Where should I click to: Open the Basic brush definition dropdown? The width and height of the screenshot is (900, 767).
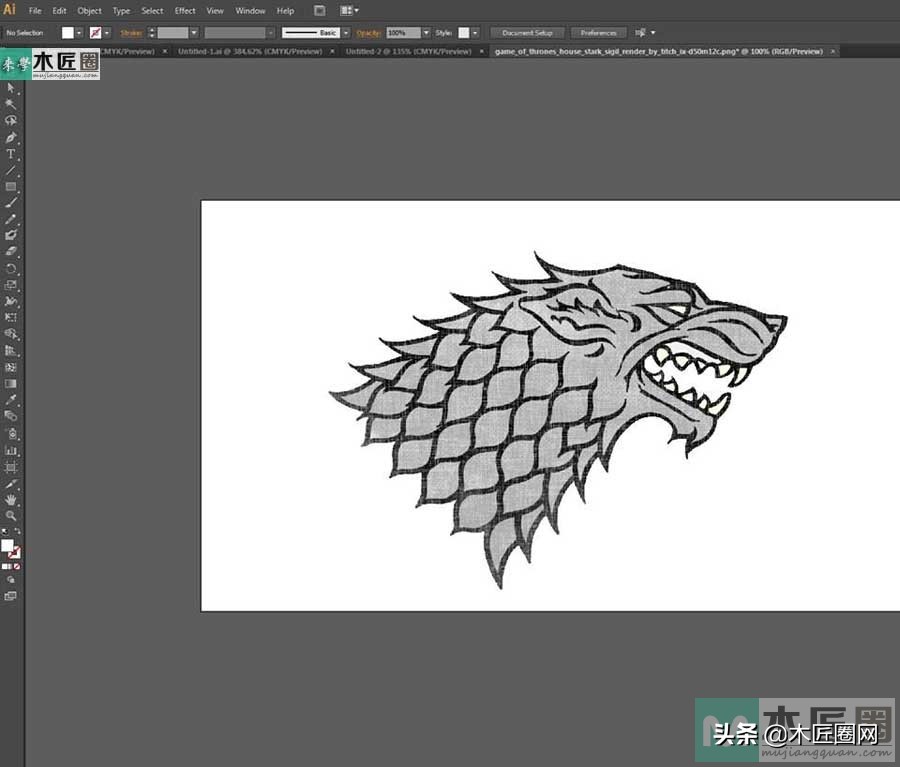coord(346,33)
